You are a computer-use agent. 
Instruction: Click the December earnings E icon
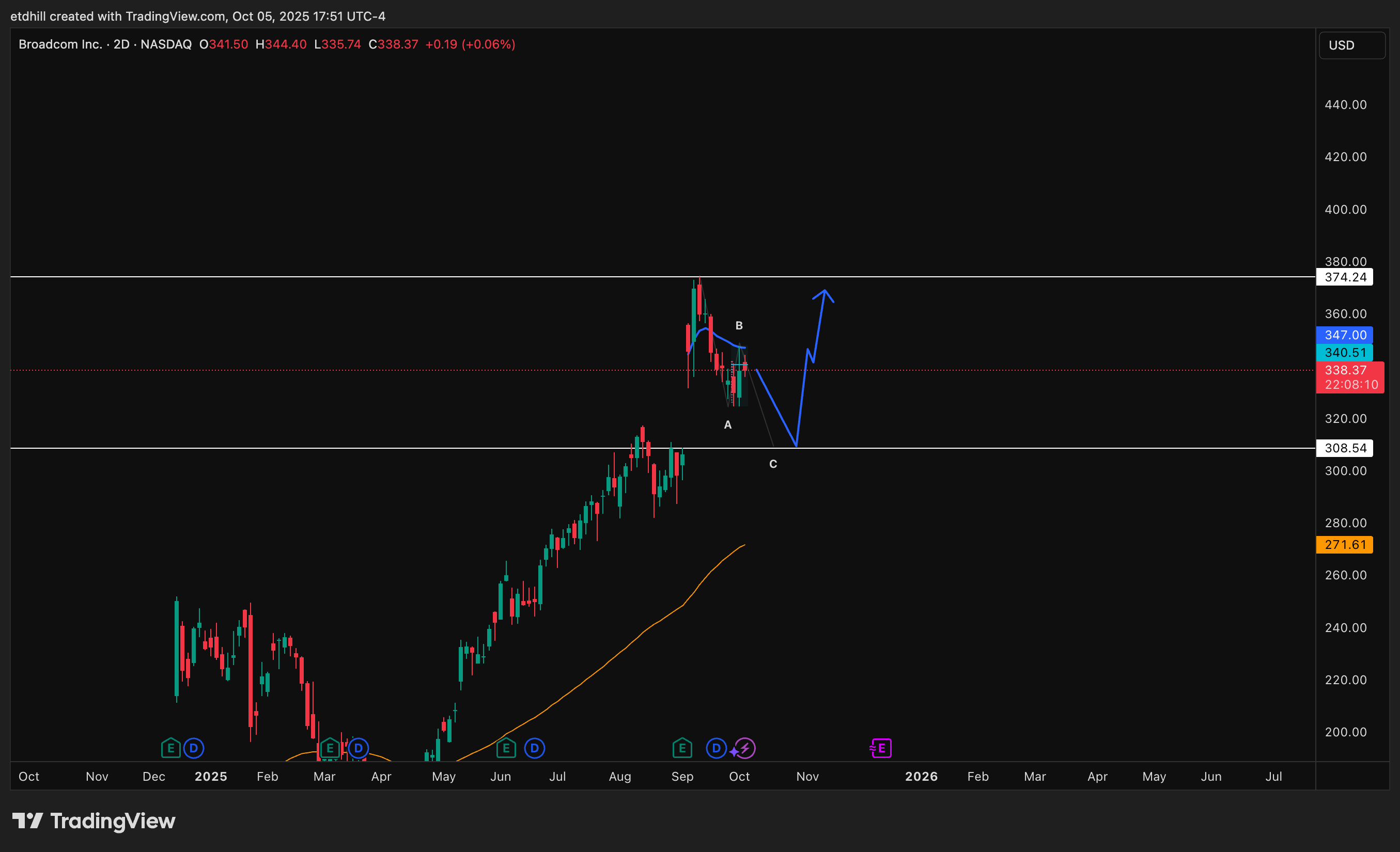pyautogui.click(x=170, y=748)
